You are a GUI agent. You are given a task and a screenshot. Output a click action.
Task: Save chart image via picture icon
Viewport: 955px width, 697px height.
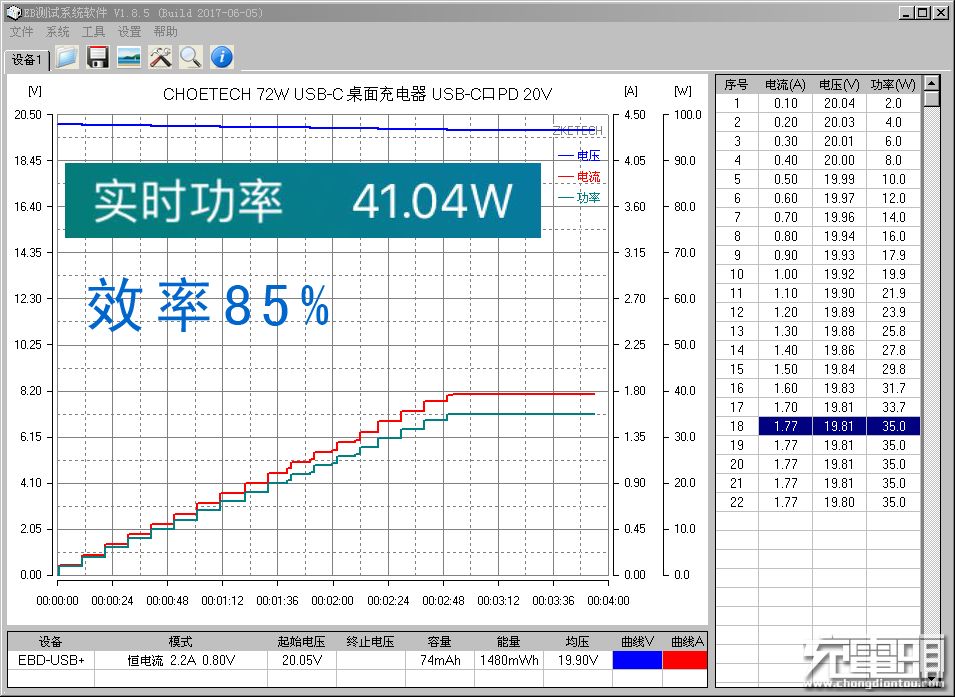click(129, 57)
